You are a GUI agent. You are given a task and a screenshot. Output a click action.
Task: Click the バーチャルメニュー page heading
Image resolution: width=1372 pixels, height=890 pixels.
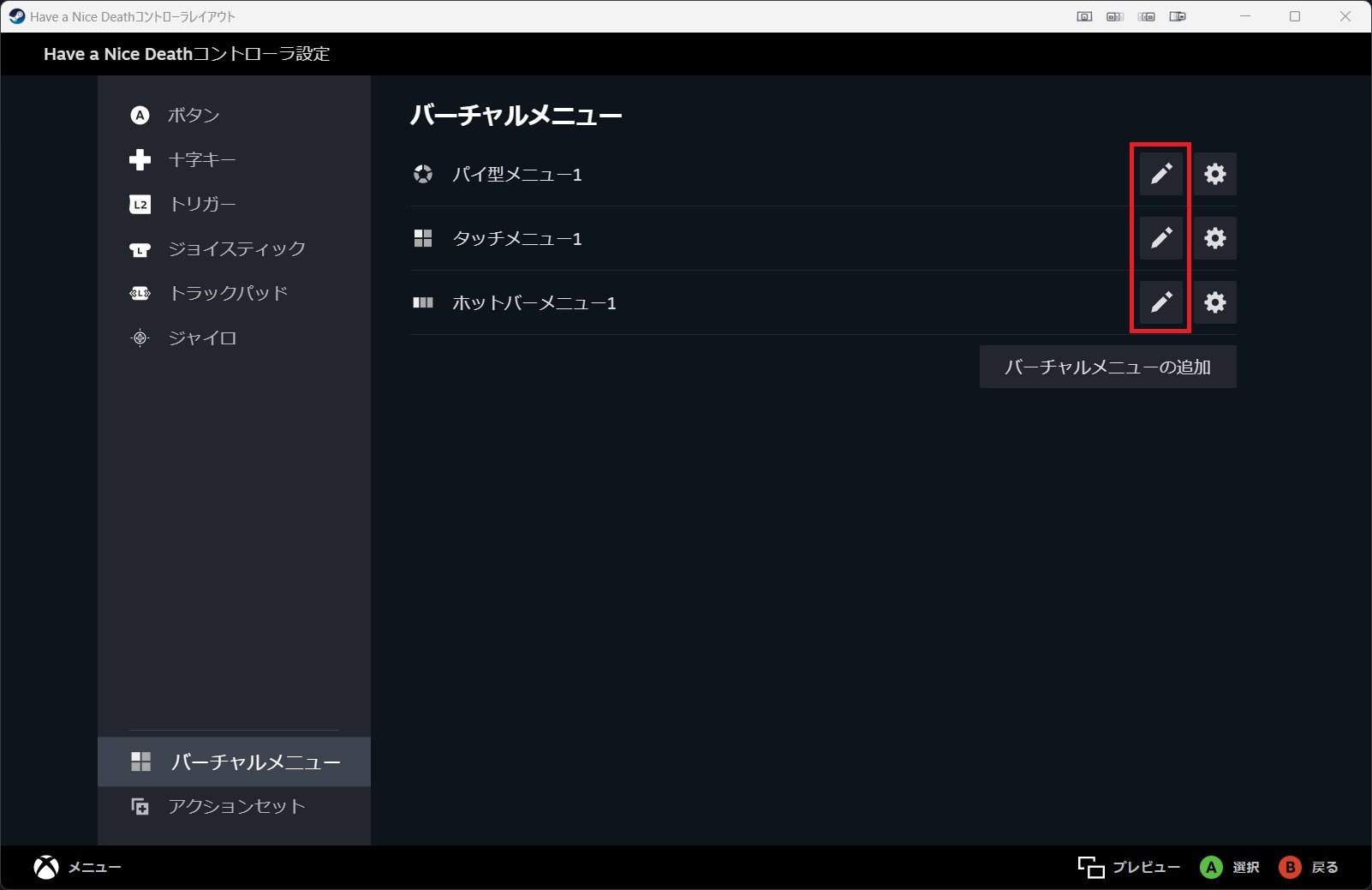click(516, 115)
